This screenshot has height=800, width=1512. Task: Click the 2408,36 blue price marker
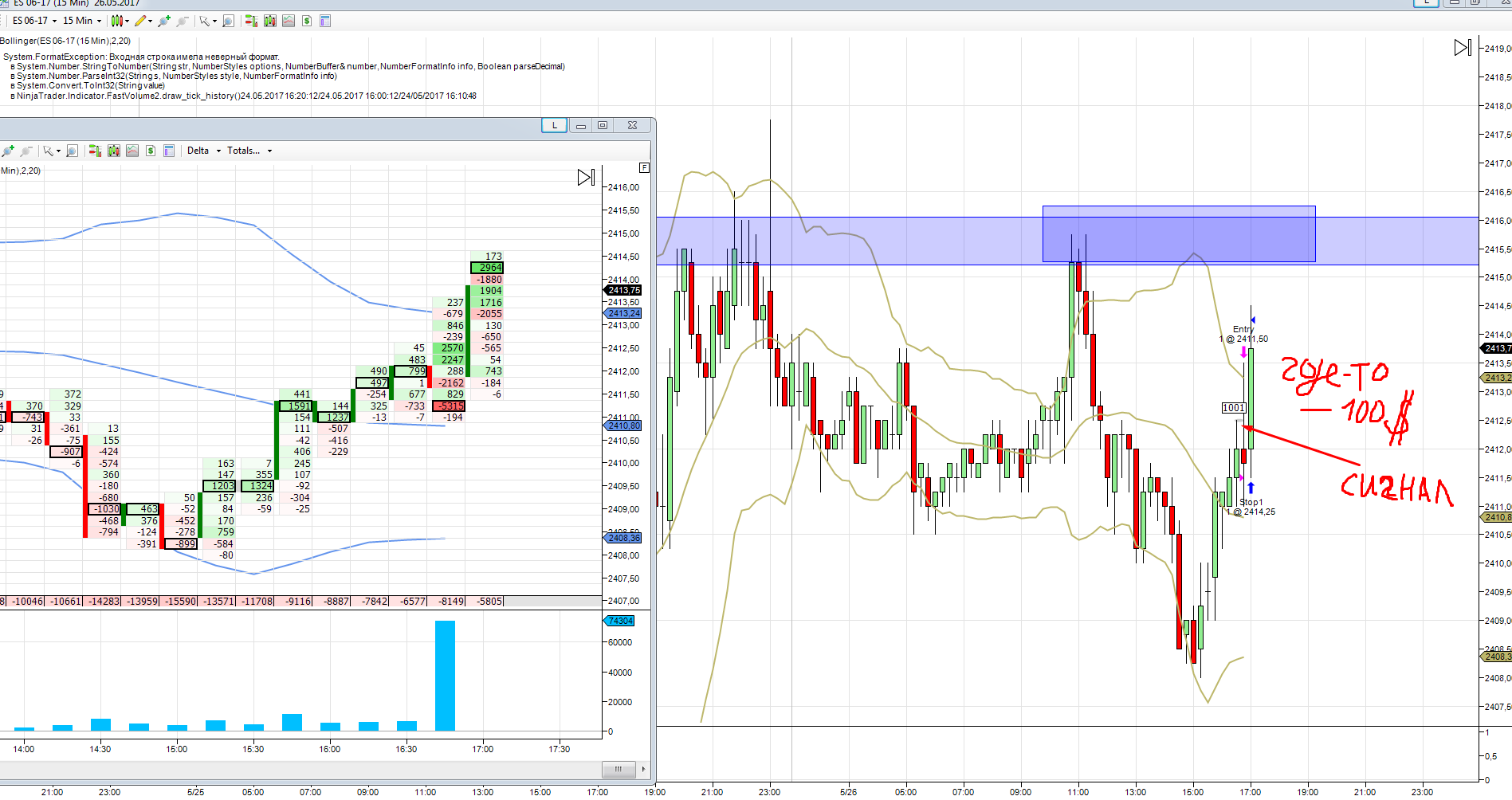click(623, 539)
